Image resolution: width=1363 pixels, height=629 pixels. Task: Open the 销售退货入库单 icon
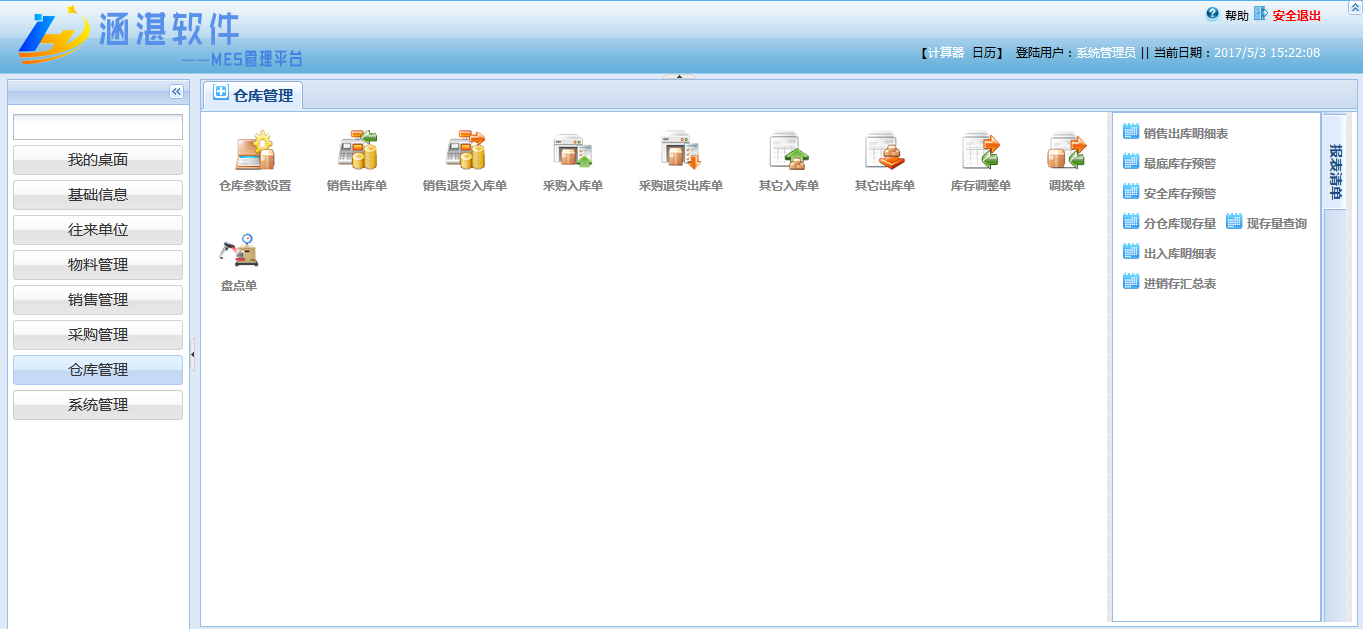point(464,151)
